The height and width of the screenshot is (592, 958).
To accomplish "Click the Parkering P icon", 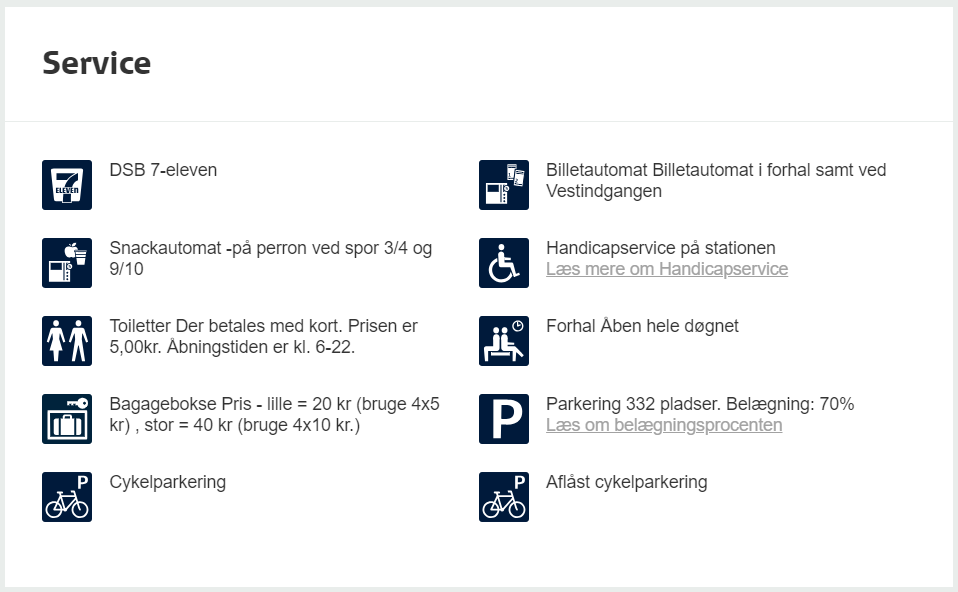I will click(503, 418).
